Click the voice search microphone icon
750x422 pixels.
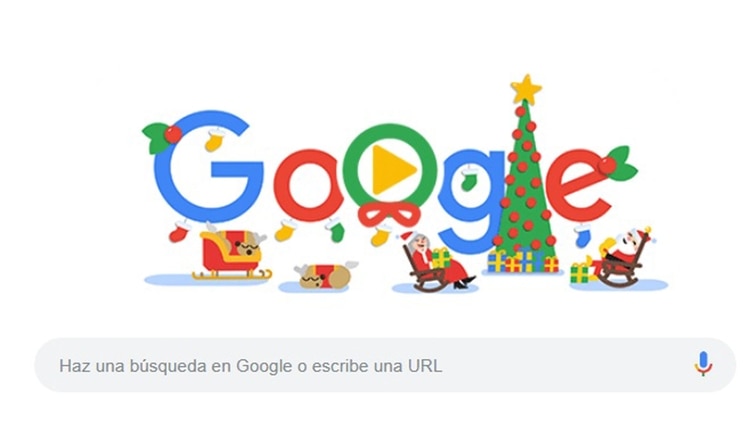click(703, 364)
